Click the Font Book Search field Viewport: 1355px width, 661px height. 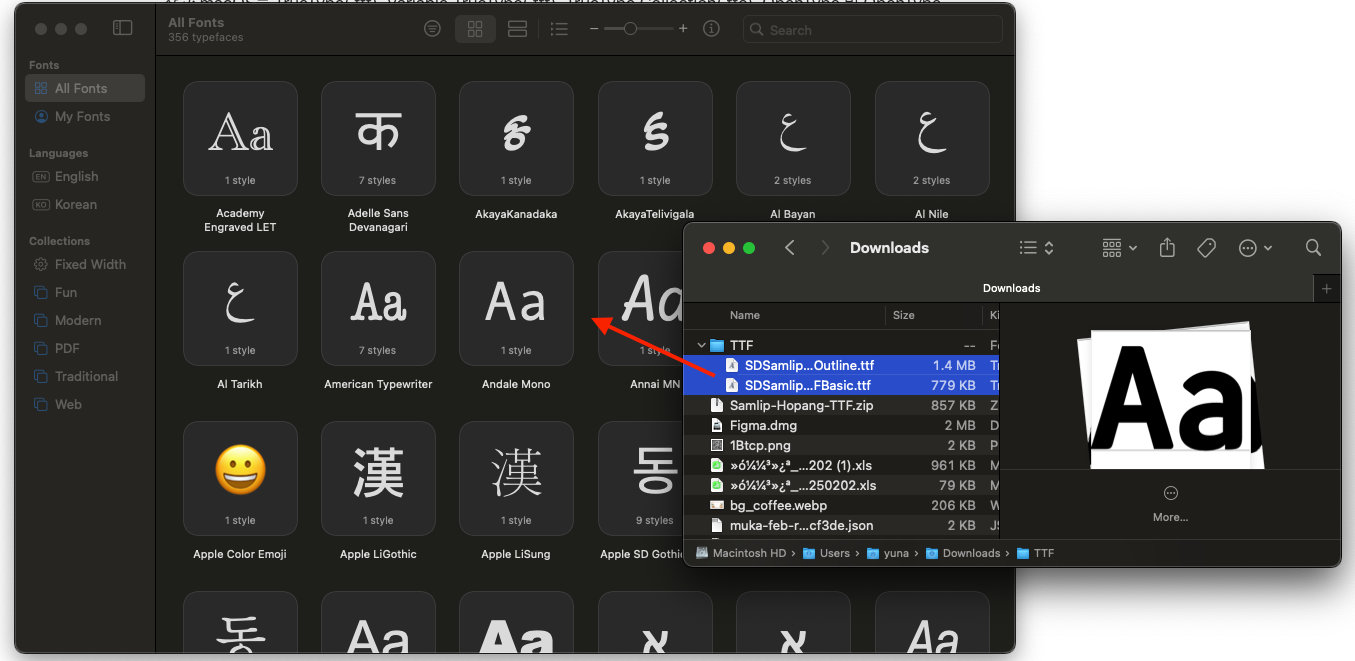click(872, 30)
